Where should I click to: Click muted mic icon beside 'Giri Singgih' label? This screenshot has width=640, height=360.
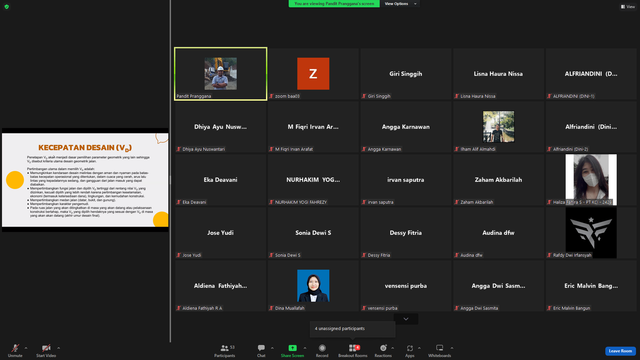tap(364, 96)
